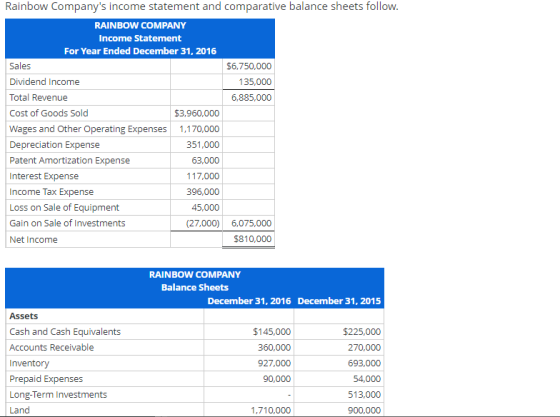Click the interest expense value 117,000
The width and height of the screenshot is (560, 417).
[203, 176]
